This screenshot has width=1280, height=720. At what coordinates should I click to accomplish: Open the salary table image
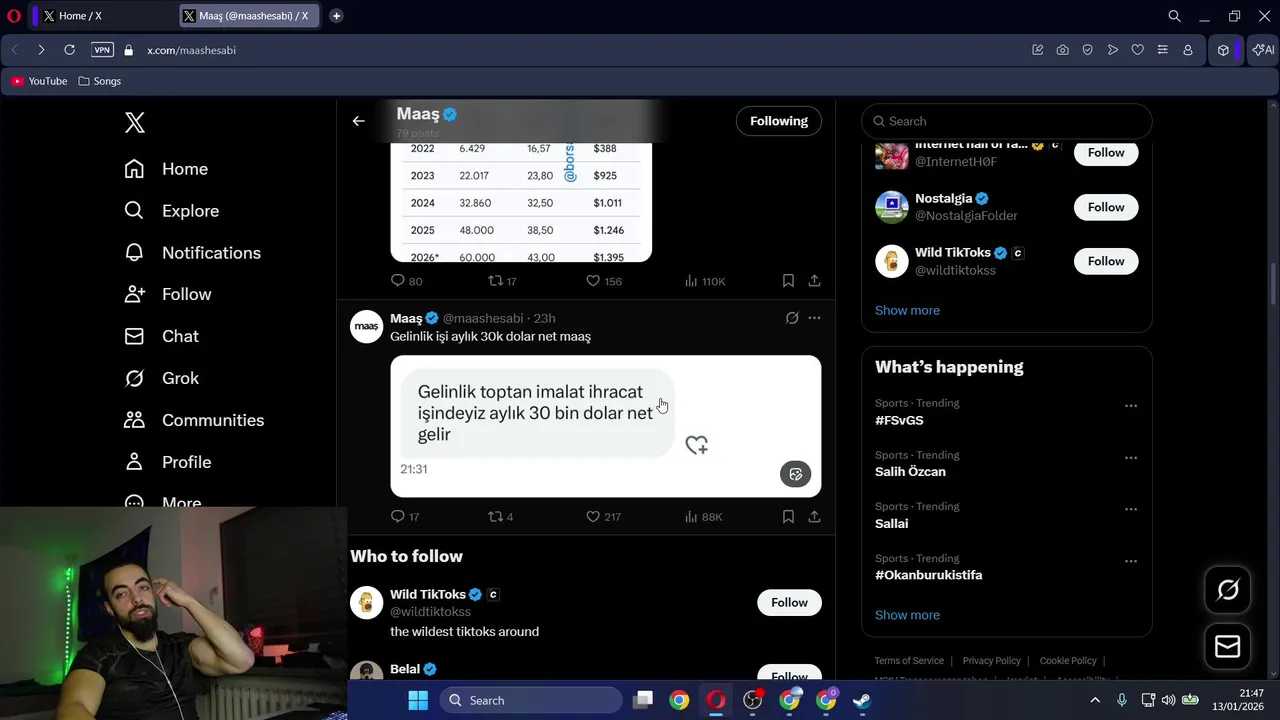521,202
